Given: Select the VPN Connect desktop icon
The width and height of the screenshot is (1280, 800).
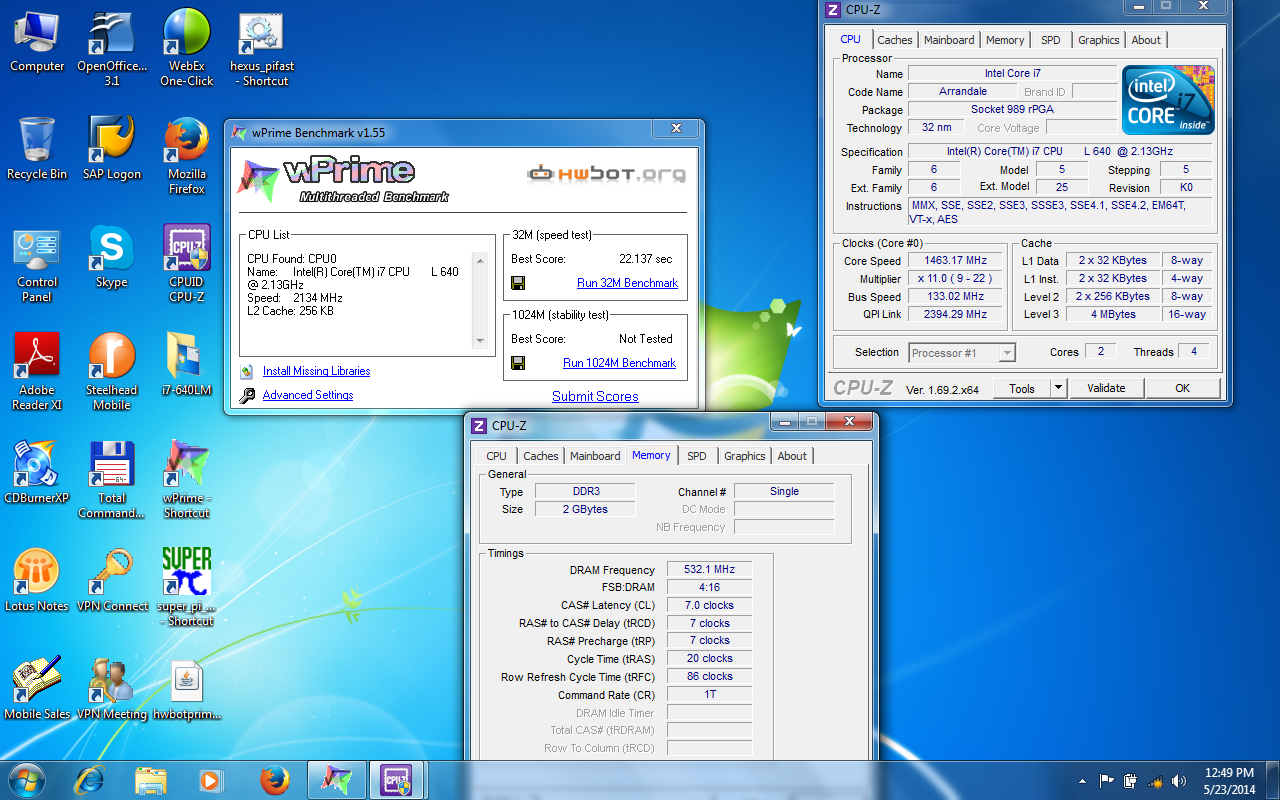Looking at the screenshot, I should click(x=112, y=581).
